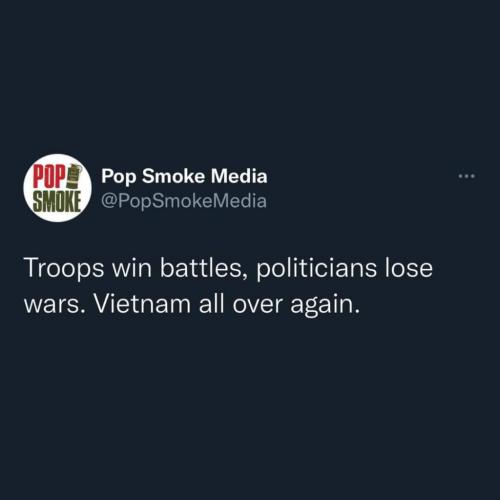Click the phrase "all over" in tweet
Screen dimensions: 500x500
[241, 304]
